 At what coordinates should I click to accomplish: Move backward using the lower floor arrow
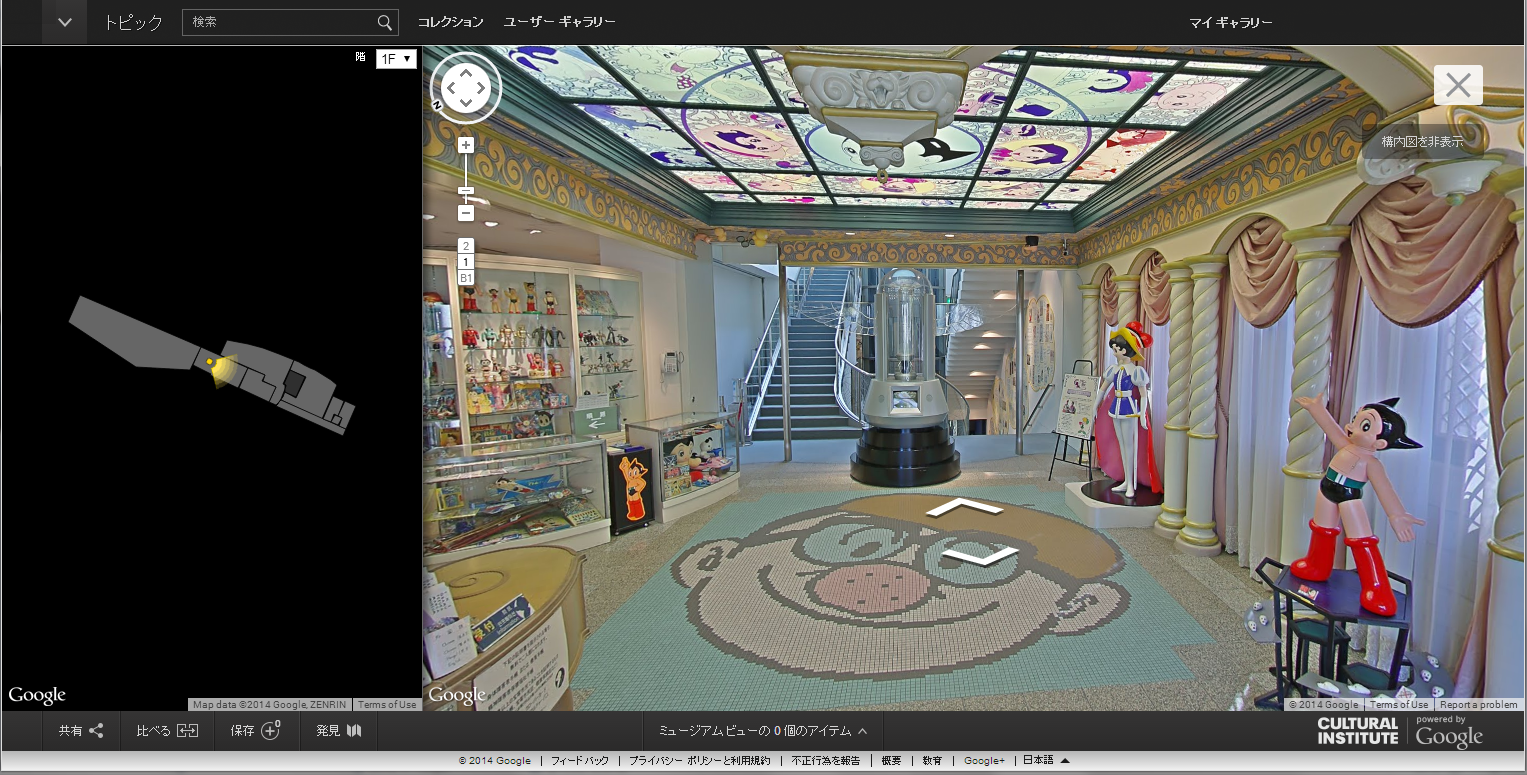coord(980,555)
